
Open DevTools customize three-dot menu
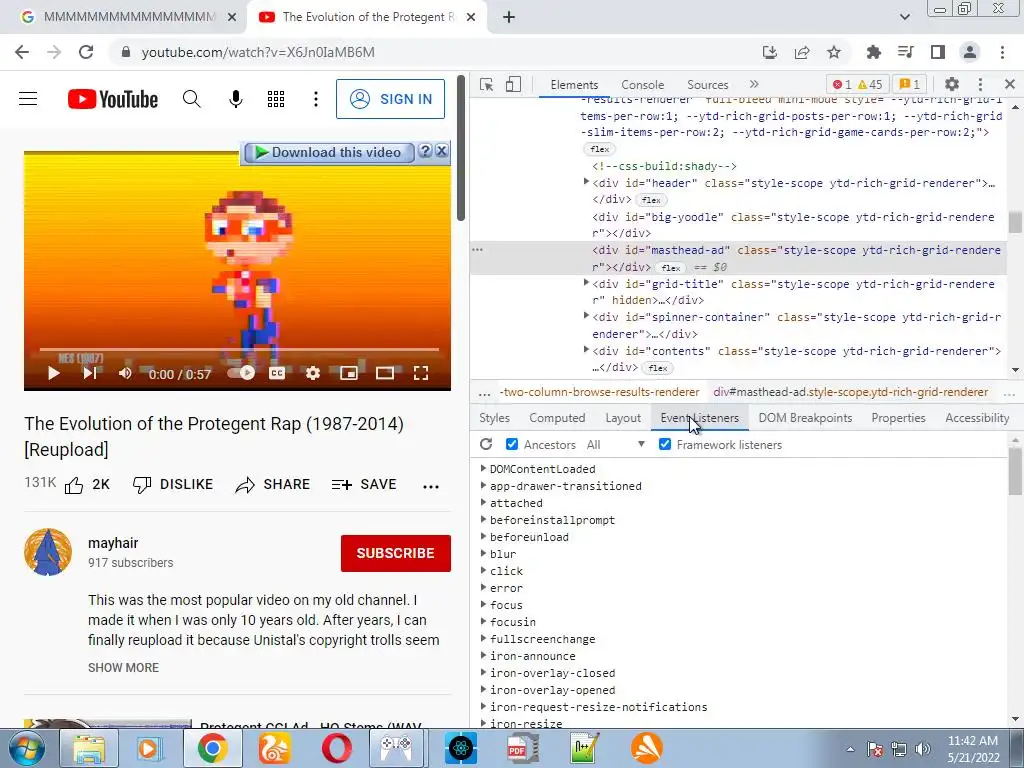pyautogui.click(x=980, y=84)
